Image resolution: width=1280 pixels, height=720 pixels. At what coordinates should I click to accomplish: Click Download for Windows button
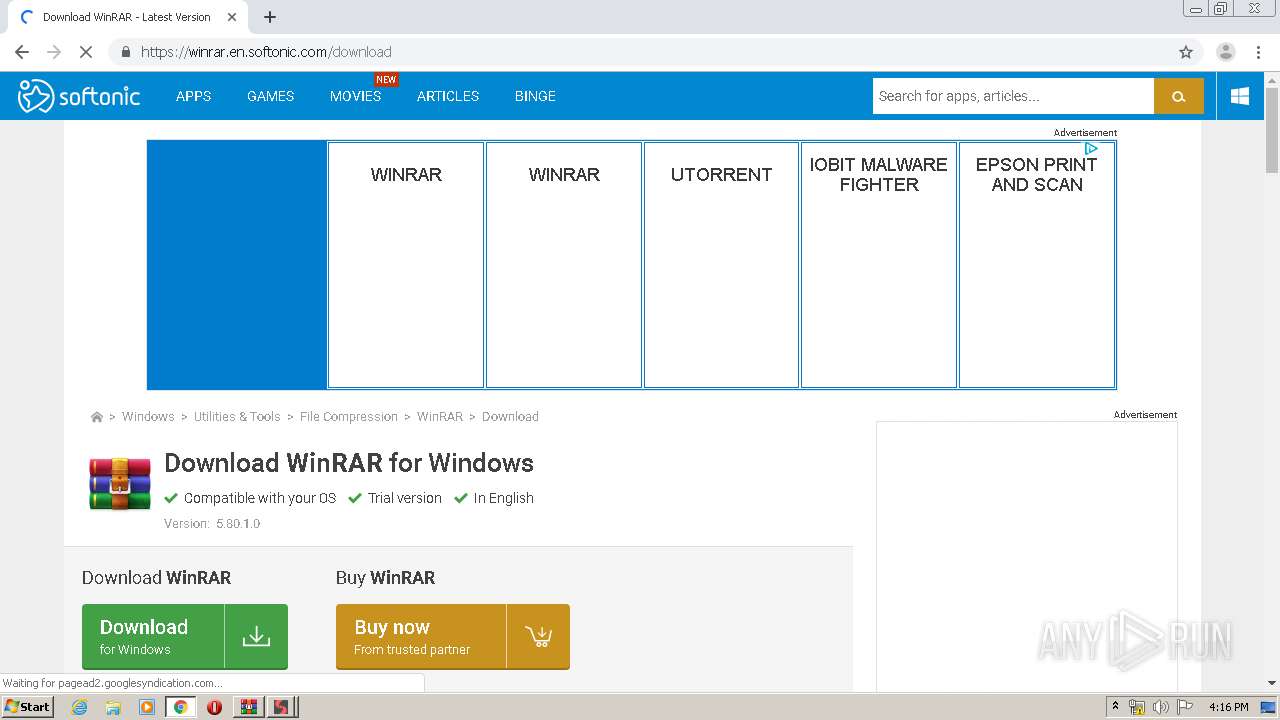(x=185, y=636)
